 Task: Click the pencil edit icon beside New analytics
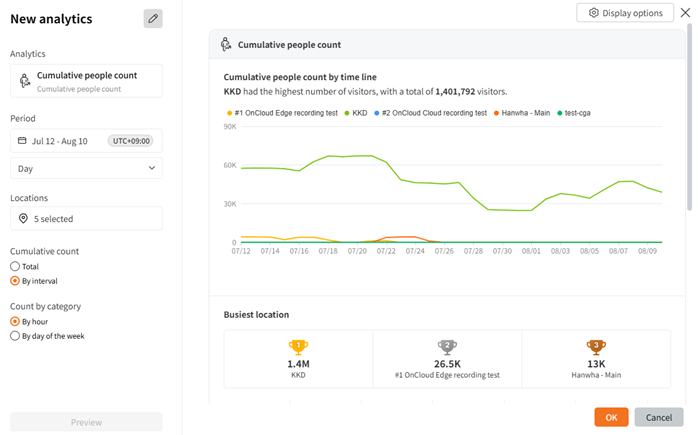pyautogui.click(x=153, y=18)
